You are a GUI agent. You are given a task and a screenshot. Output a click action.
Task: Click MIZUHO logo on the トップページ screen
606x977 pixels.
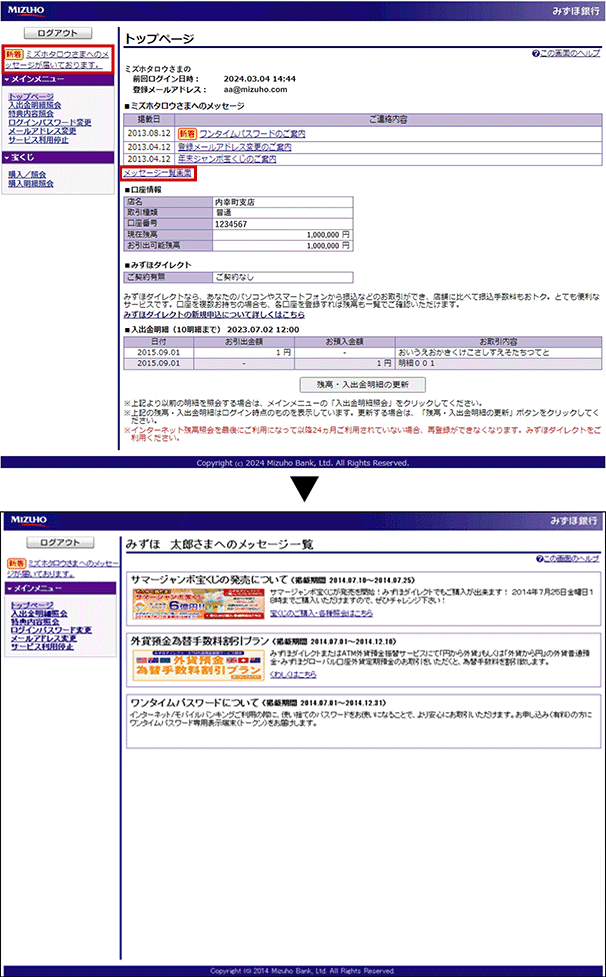click(x=27, y=10)
